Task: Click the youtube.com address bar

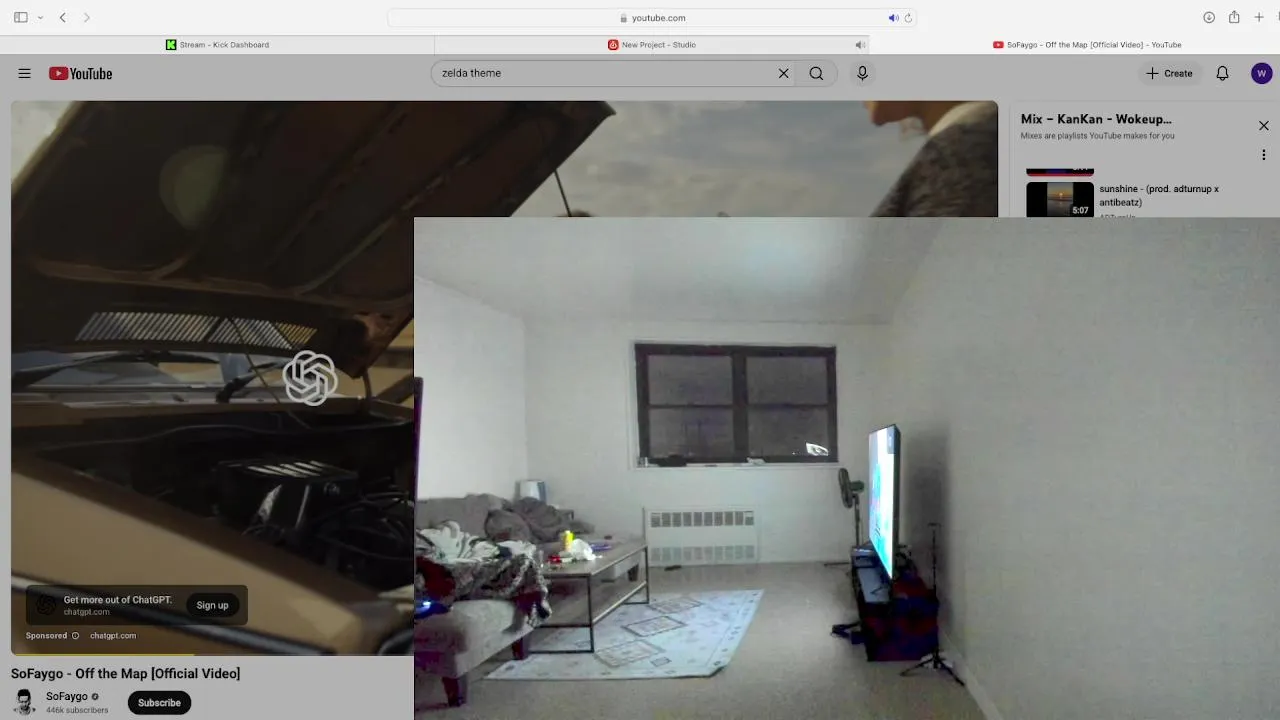Action: coord(652,18)
